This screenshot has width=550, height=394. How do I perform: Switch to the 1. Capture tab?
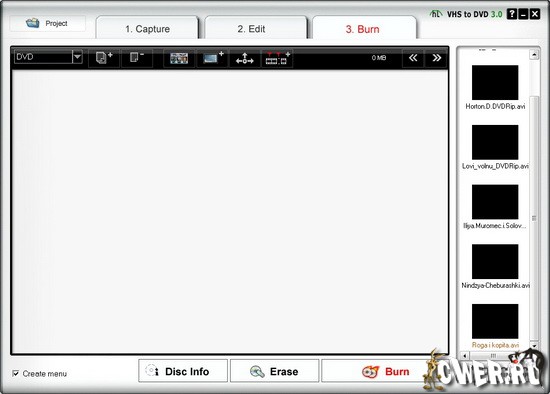[147, 29]
